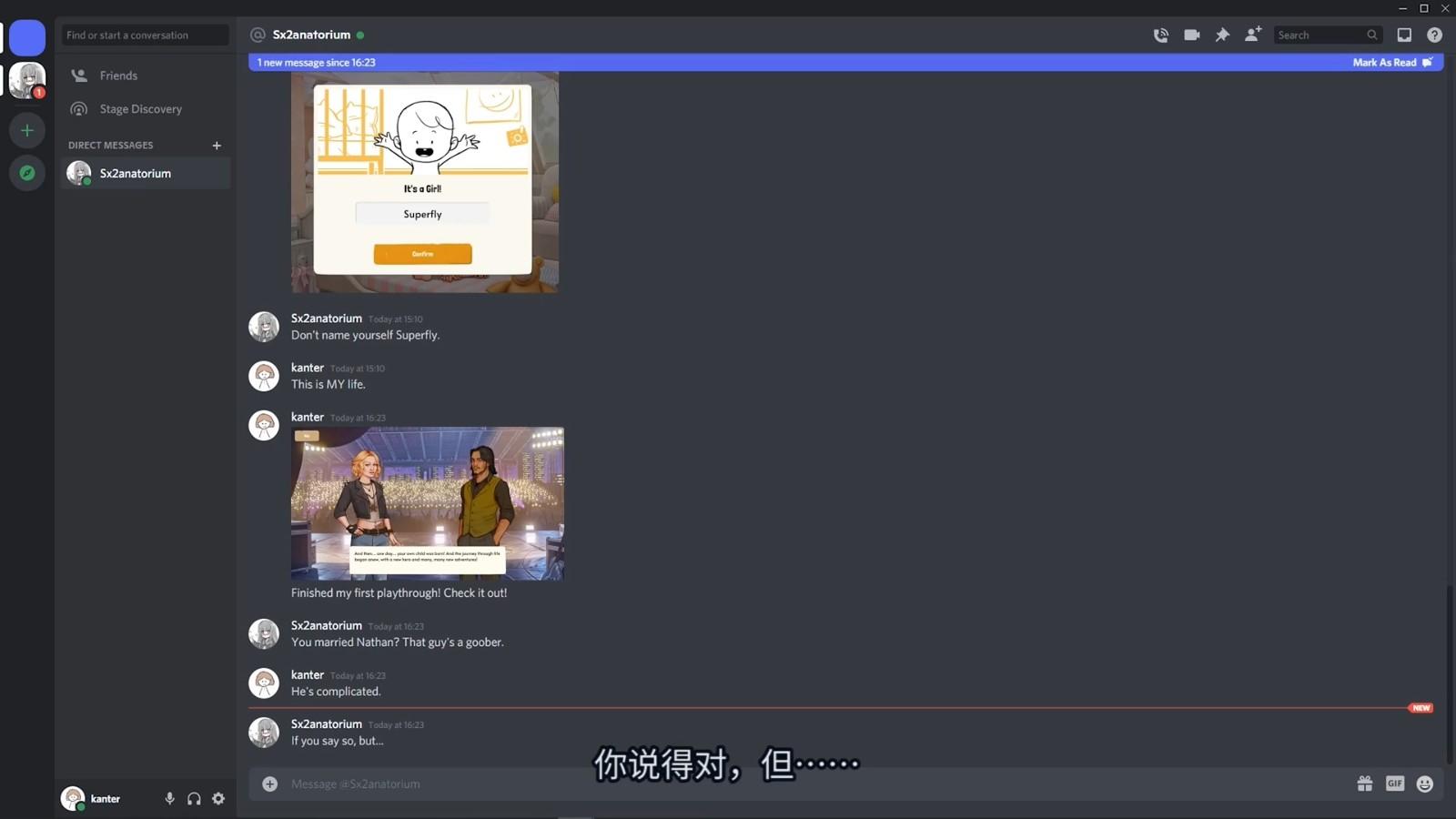
Task: Click text 'Finished my first playthrough! Check it out!'
Action: coord(399,592)
